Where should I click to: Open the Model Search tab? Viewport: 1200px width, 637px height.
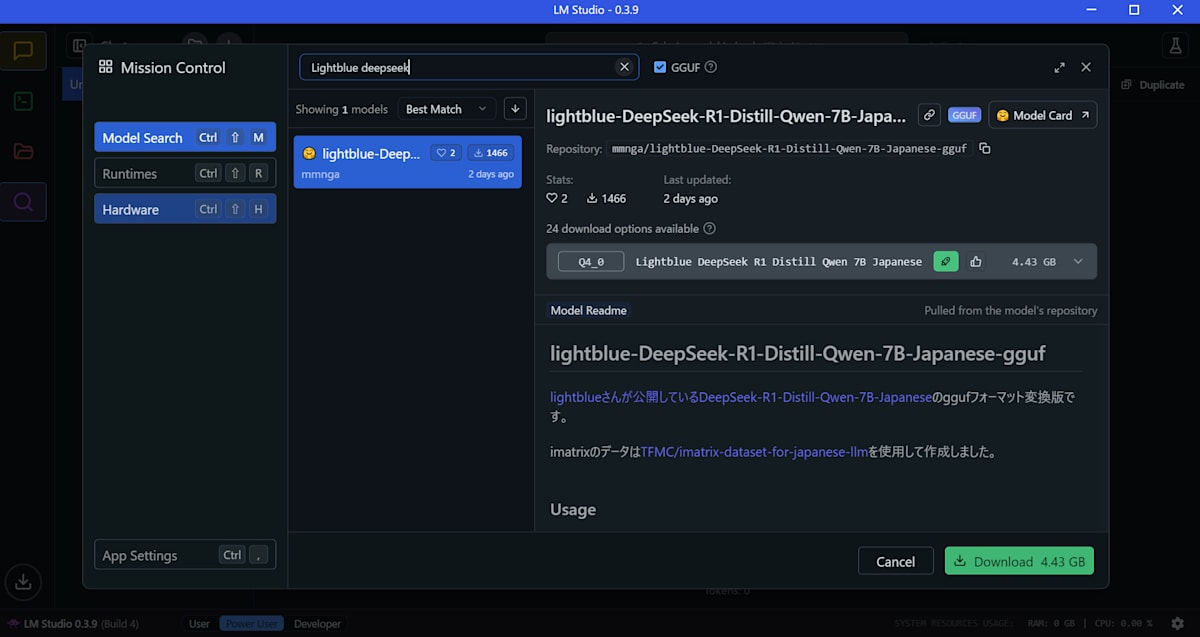click(185, 138)
